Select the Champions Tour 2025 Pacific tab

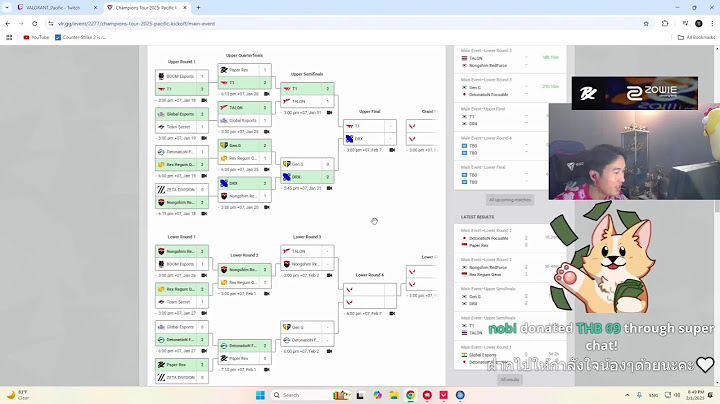[x=146, y=8]
